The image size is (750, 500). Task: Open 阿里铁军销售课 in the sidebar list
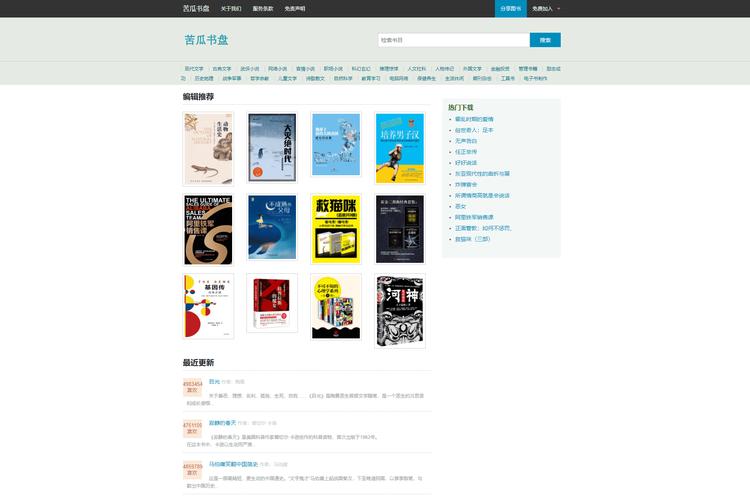coord(474,217)
